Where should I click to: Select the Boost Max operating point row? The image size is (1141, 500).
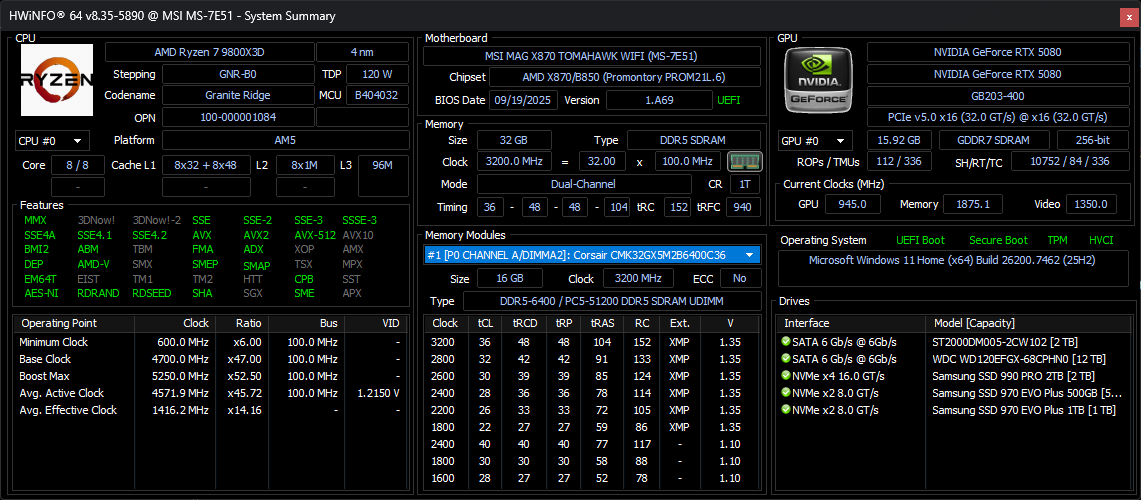210,376
